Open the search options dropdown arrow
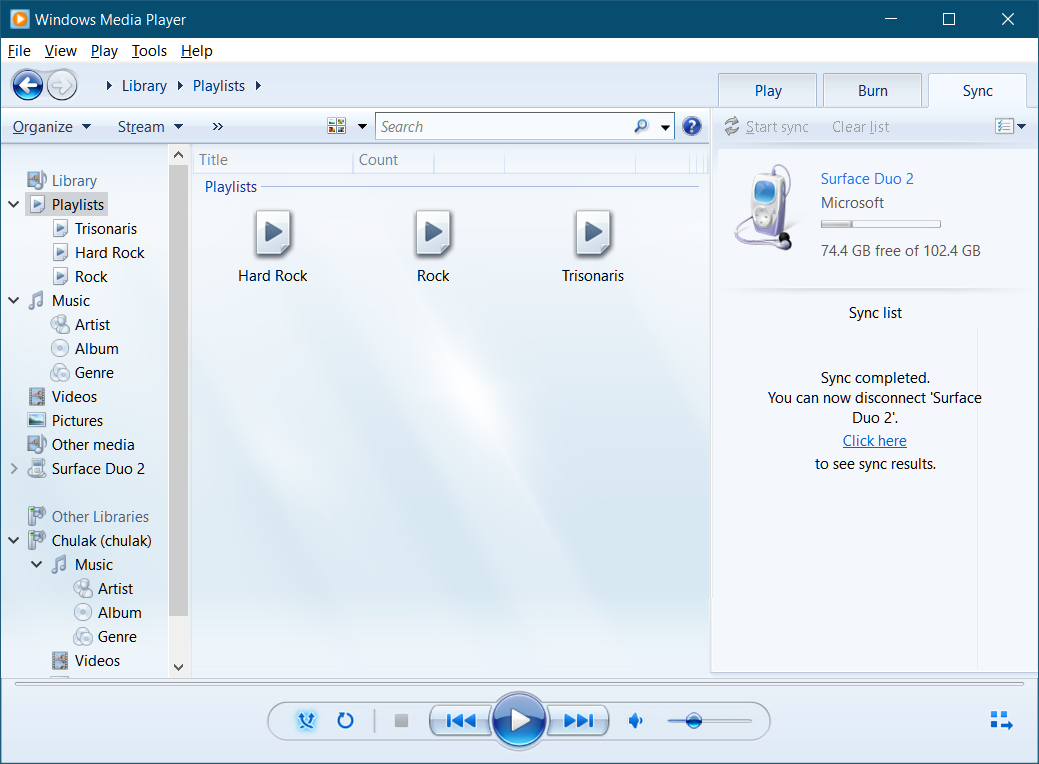This screenshot has height=764, width=1039. click(665, 127)
